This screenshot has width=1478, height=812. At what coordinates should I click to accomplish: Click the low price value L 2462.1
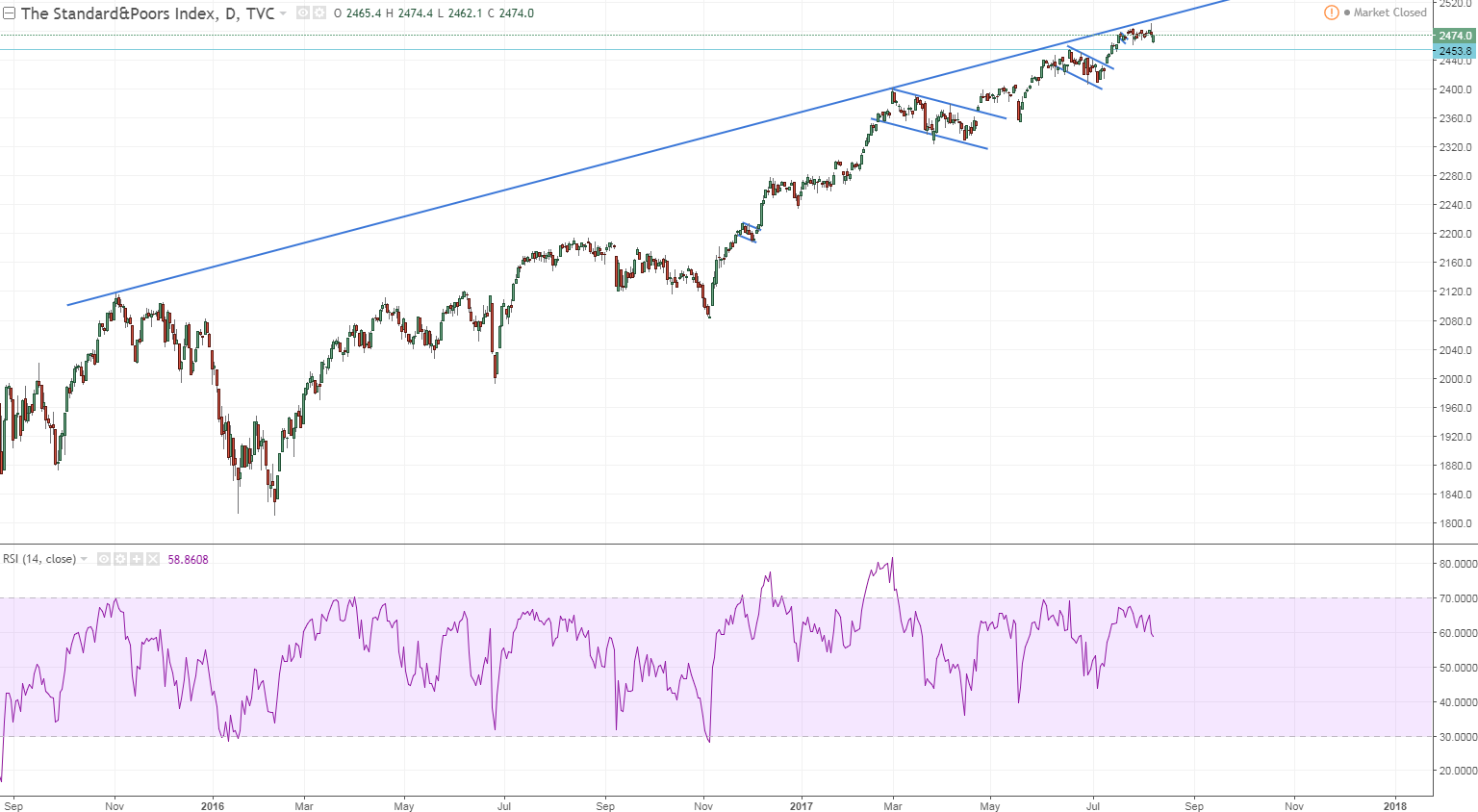pos(462,13)
